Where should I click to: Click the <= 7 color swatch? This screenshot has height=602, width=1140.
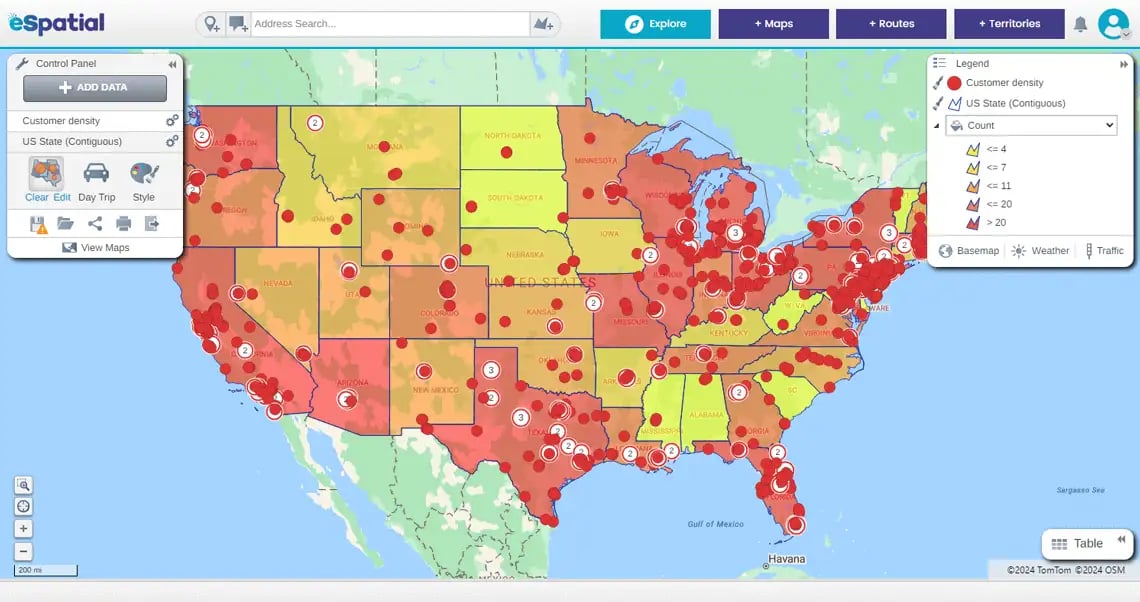(x=973, y=167)
